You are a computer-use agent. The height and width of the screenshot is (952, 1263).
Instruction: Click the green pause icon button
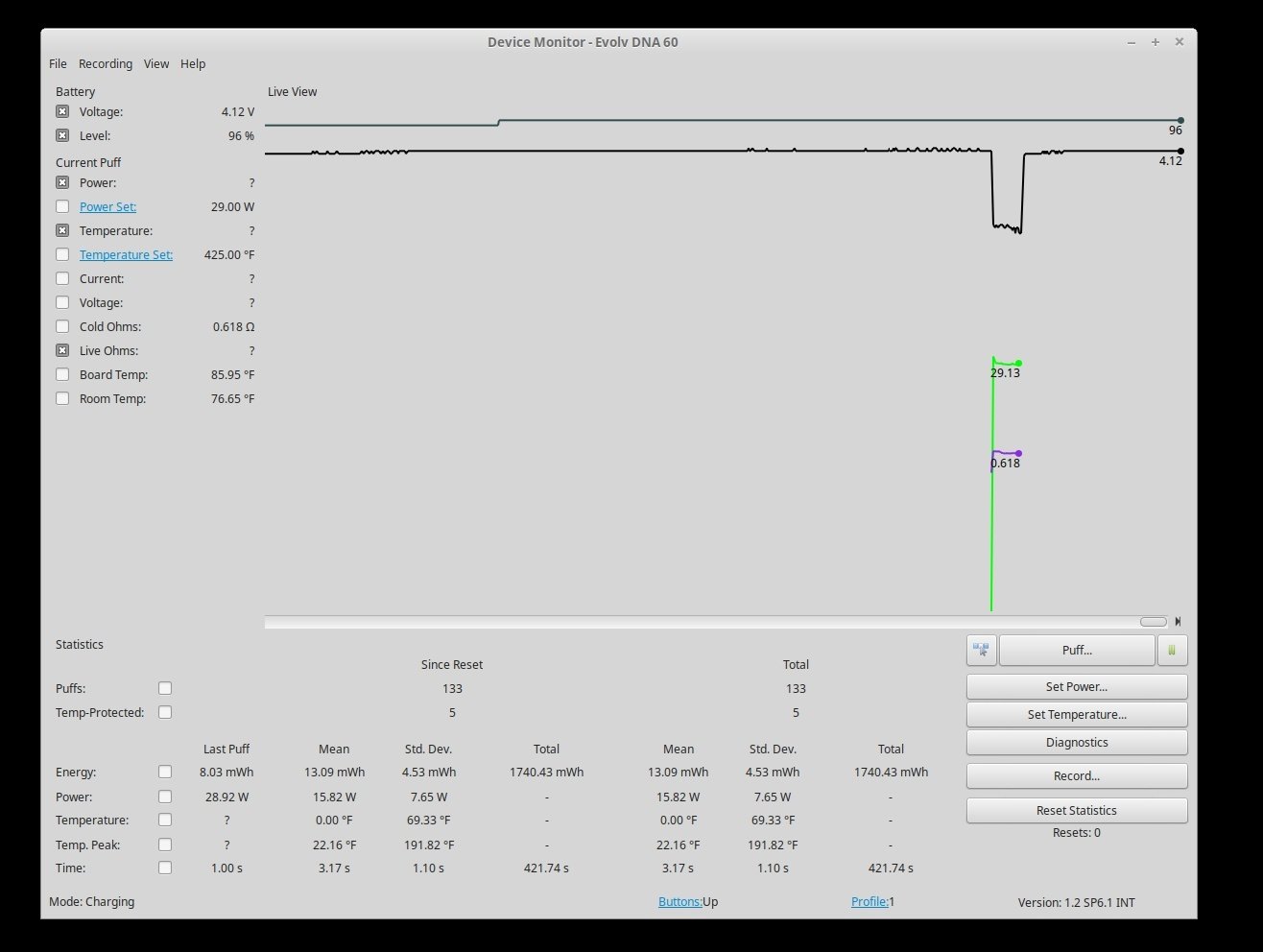tap(1172, 650)
